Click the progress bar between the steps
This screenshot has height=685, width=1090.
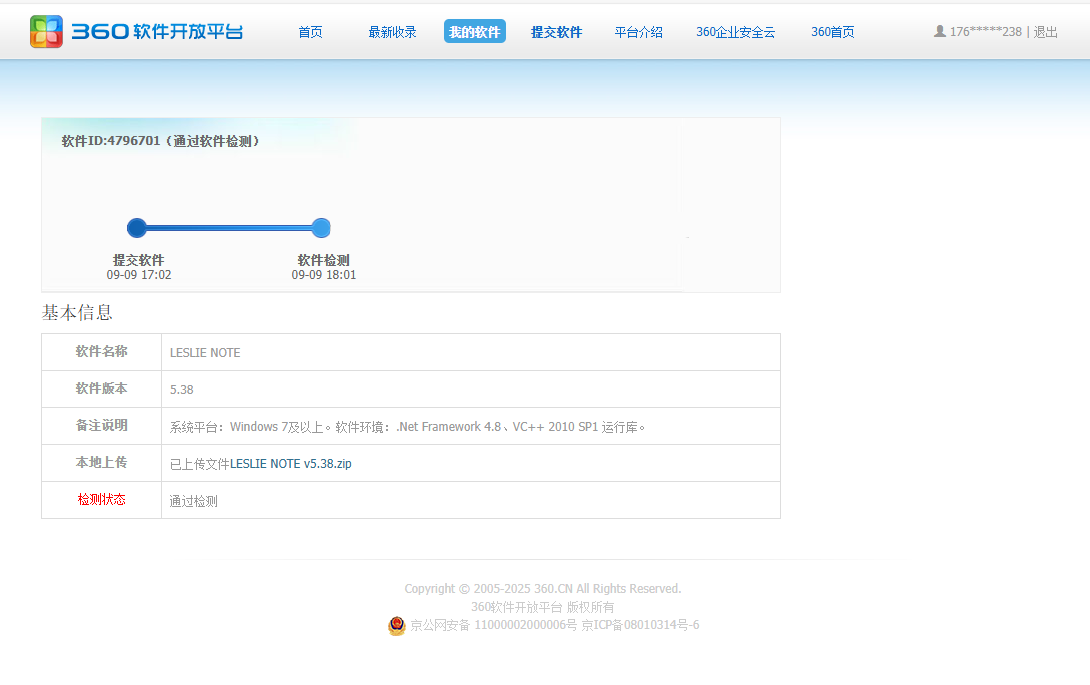[x=229, y=227]
